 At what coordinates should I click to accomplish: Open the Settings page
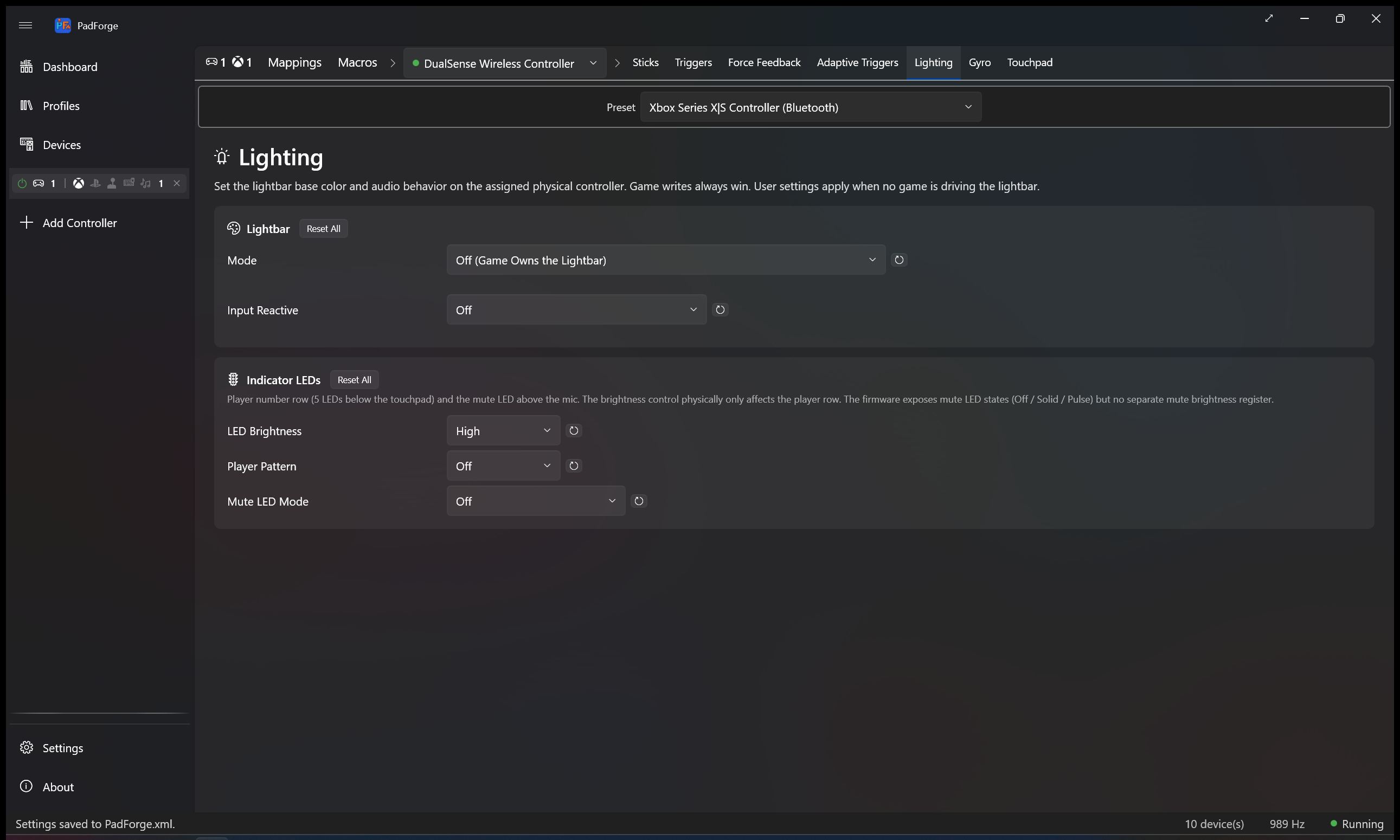99,747
